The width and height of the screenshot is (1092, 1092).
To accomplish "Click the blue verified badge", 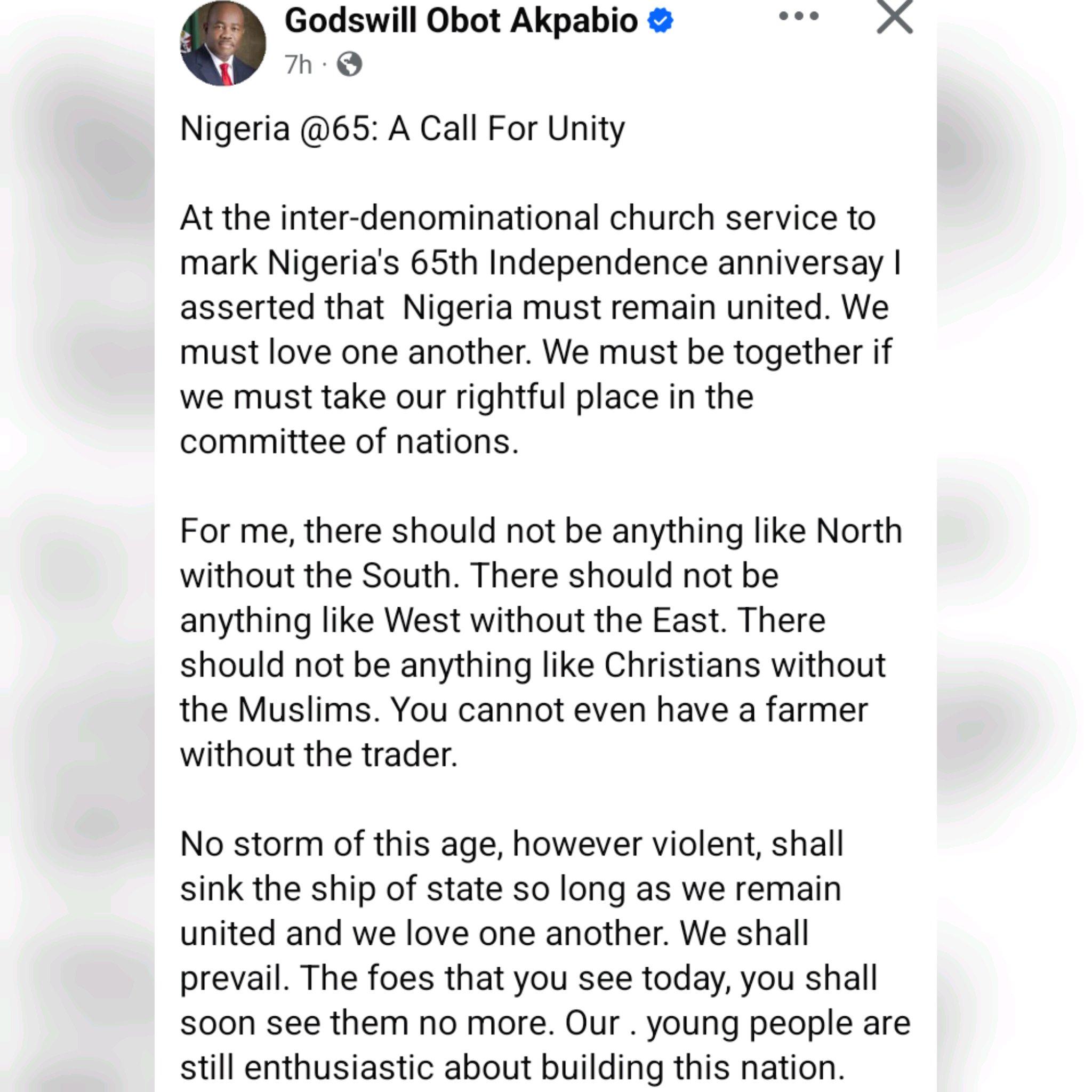I will pyautogui.click(x=660, y=21).
